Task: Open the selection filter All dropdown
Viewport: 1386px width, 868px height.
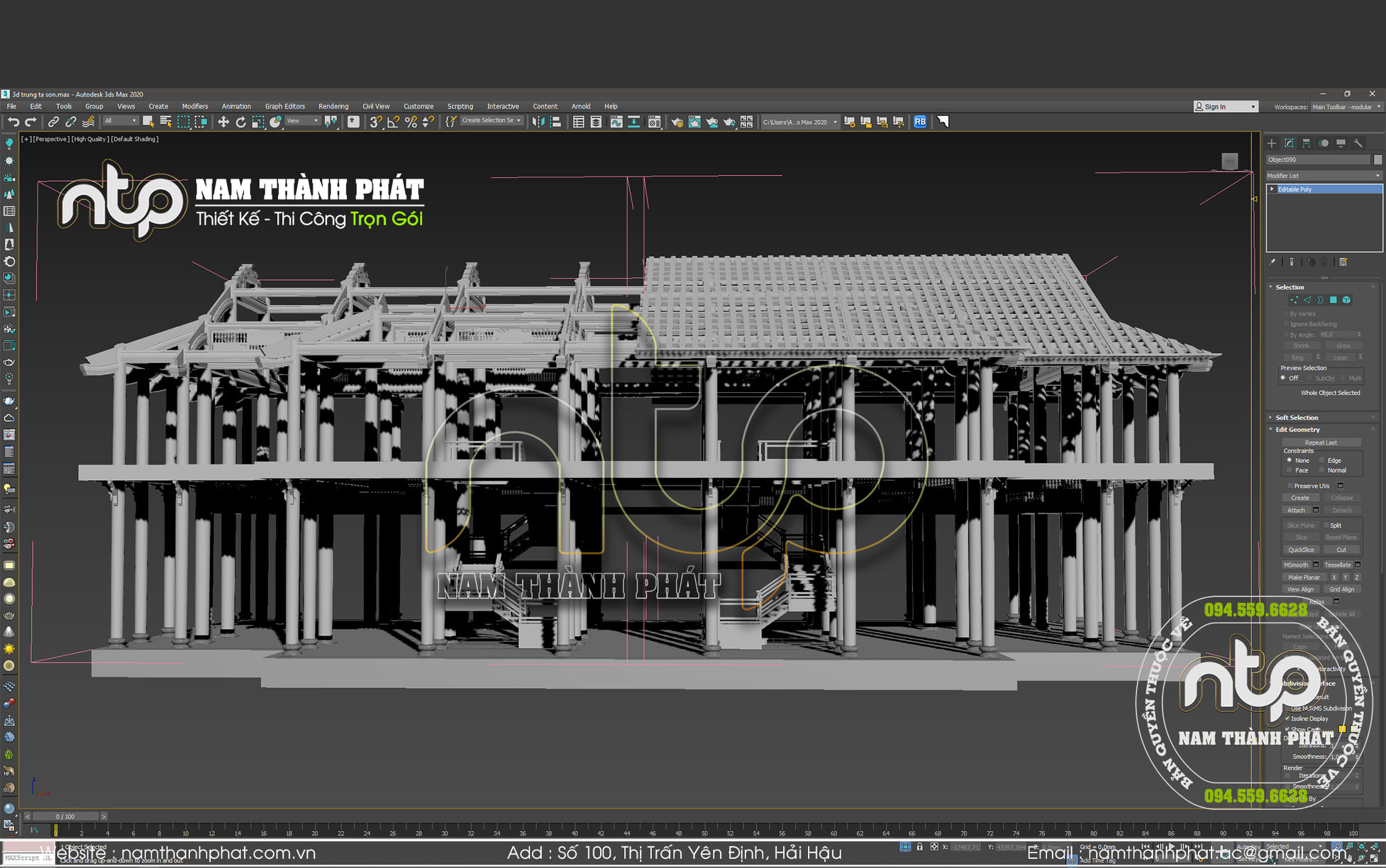Action: tap(121, 121)
